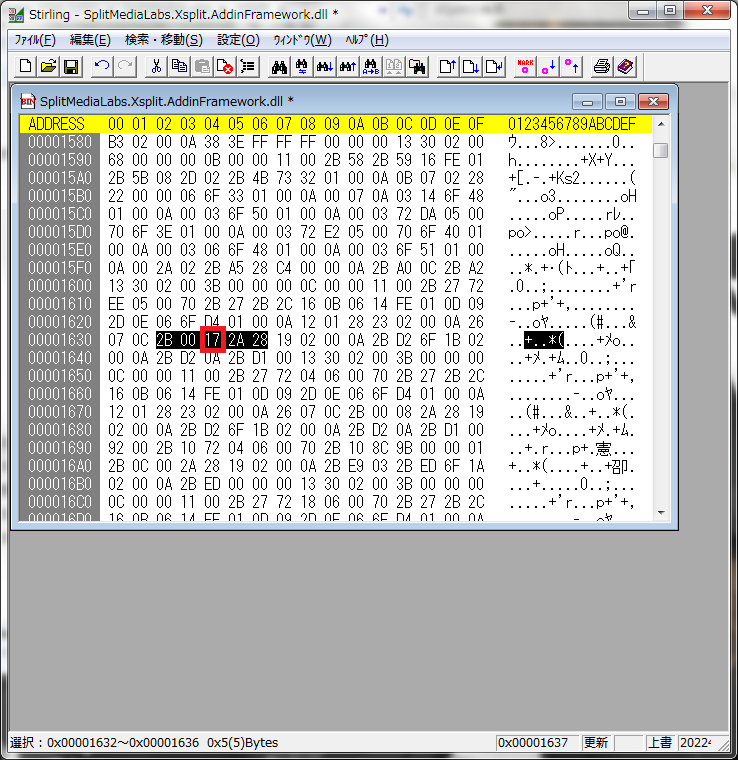Click the A→B compare binoculars icon
The image size is (738, 760).
[x=371, y=66]
